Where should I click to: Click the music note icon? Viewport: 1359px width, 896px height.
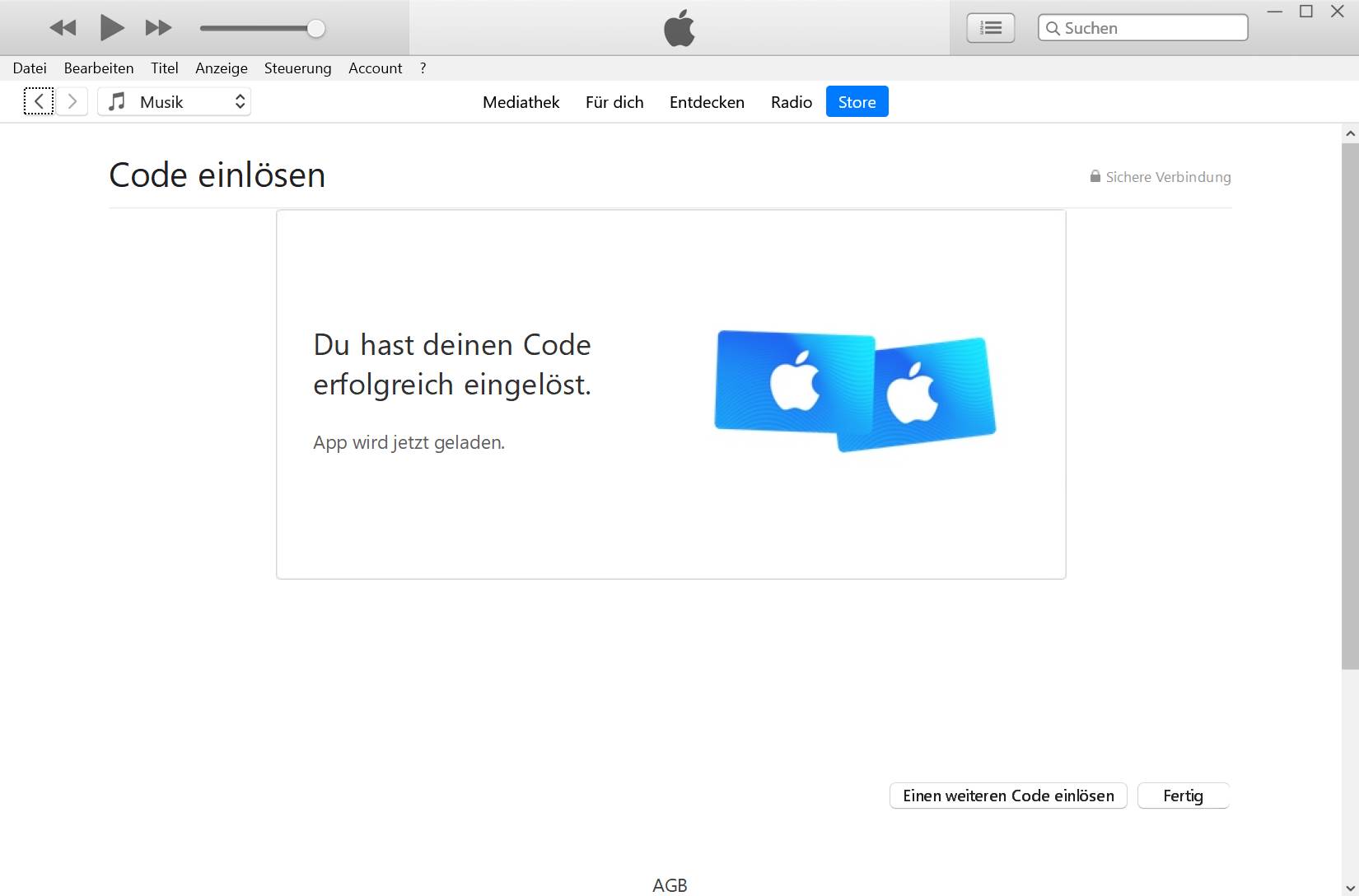point(117,101)
